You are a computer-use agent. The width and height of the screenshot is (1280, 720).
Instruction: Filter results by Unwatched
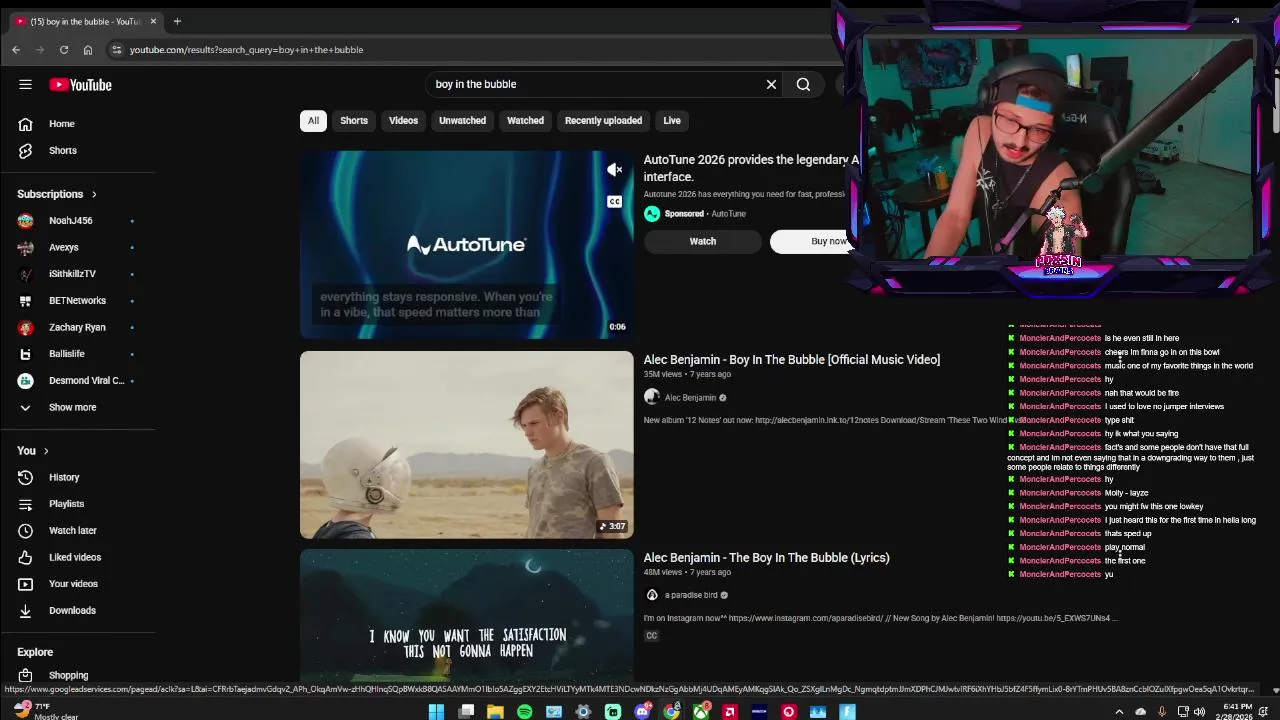click(462, 121)
